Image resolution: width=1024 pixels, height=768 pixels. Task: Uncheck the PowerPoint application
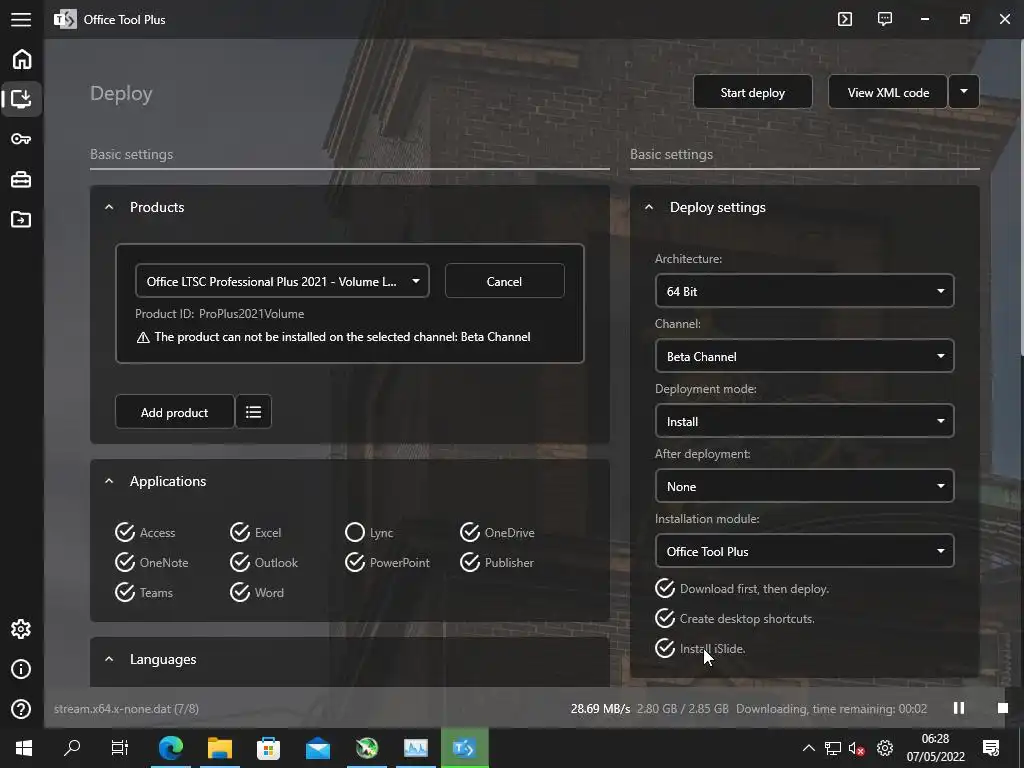click(355, 562)
